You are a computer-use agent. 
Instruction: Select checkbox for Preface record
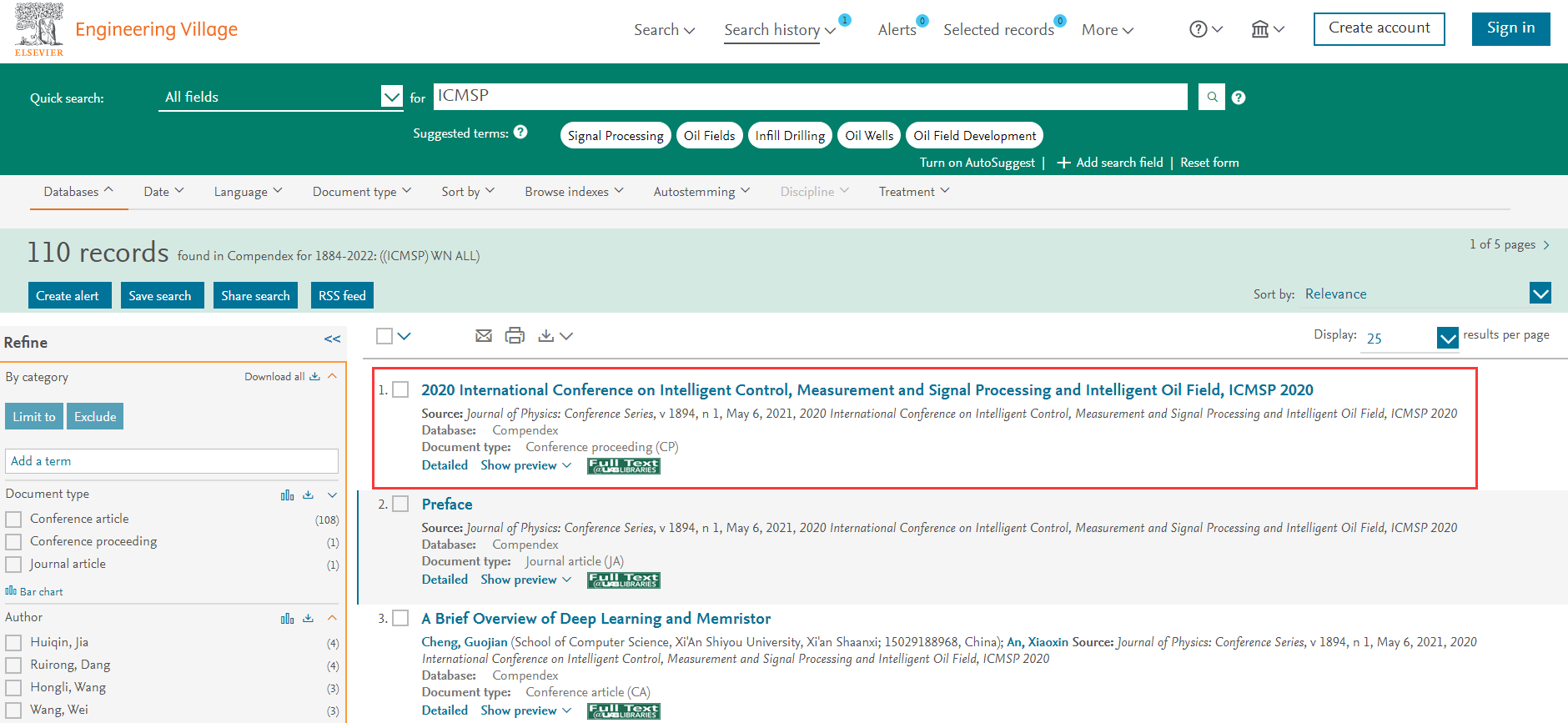[x=400, y=504]
